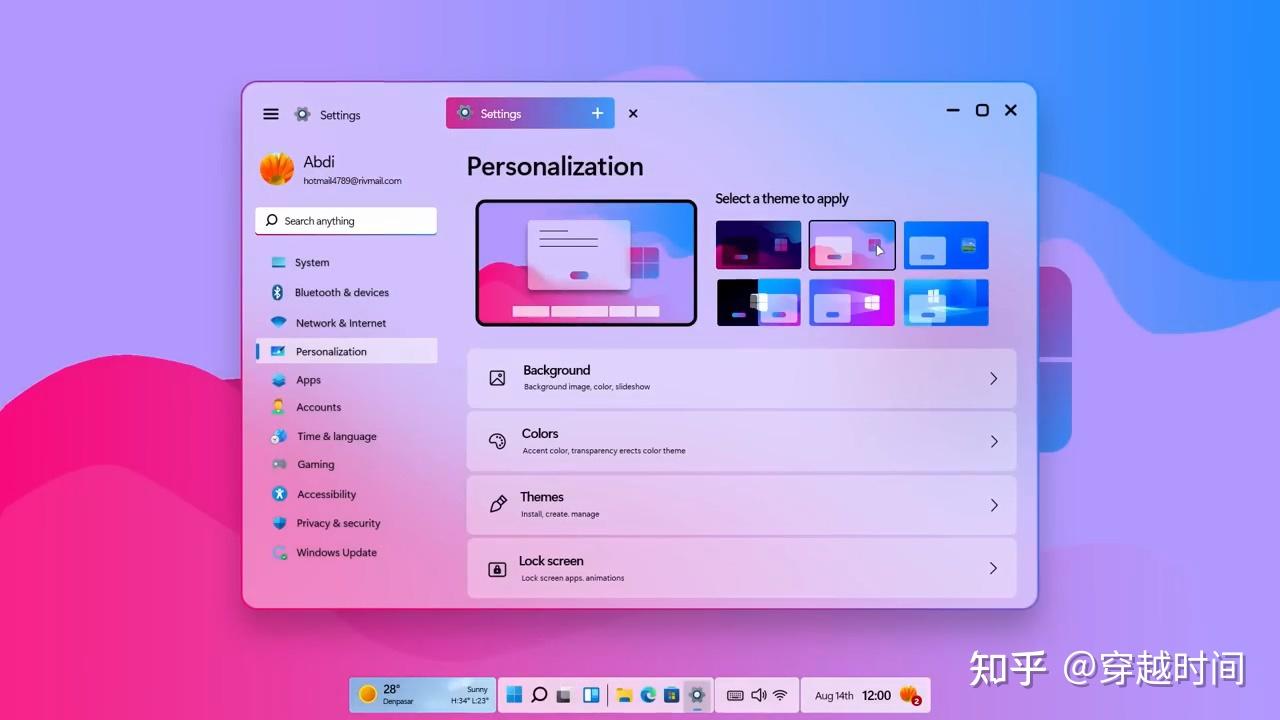Viewport: 1280px width, 720px height.
Task: Toggle the Accessibility setting row
Action: (327, 493)
